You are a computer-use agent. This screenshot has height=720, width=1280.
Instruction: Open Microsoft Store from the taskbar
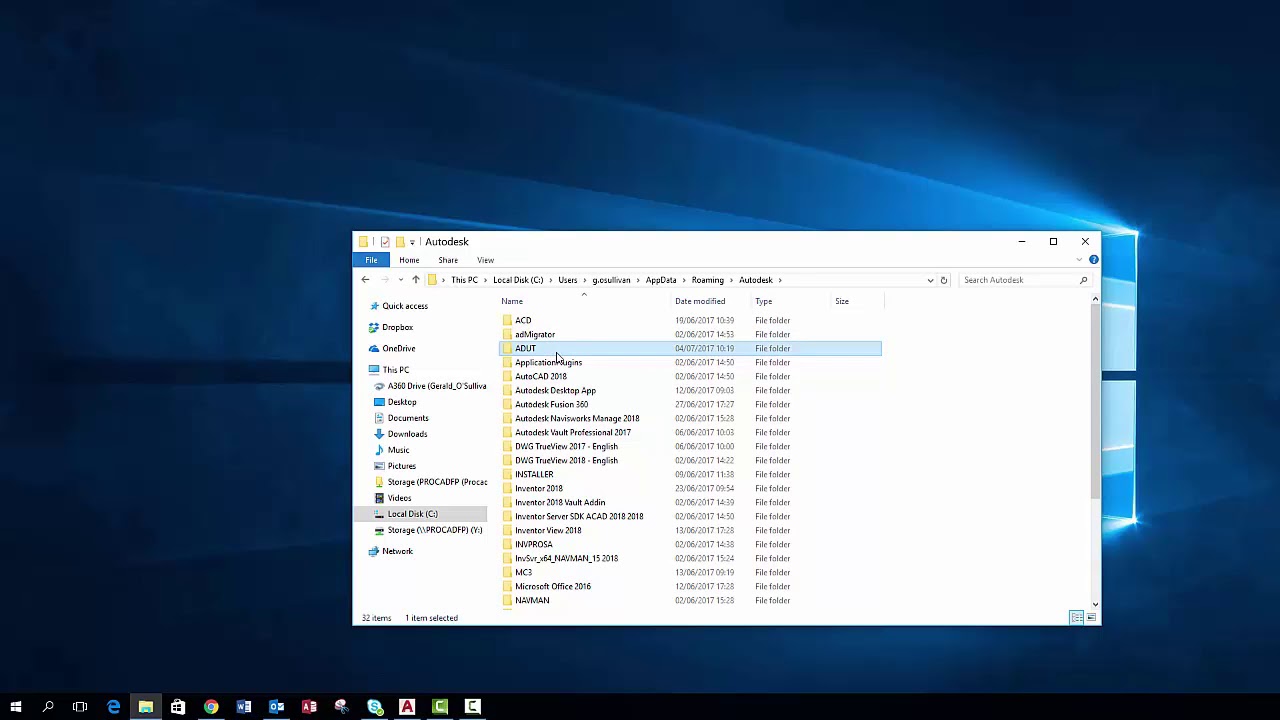(x=178, y=707)
